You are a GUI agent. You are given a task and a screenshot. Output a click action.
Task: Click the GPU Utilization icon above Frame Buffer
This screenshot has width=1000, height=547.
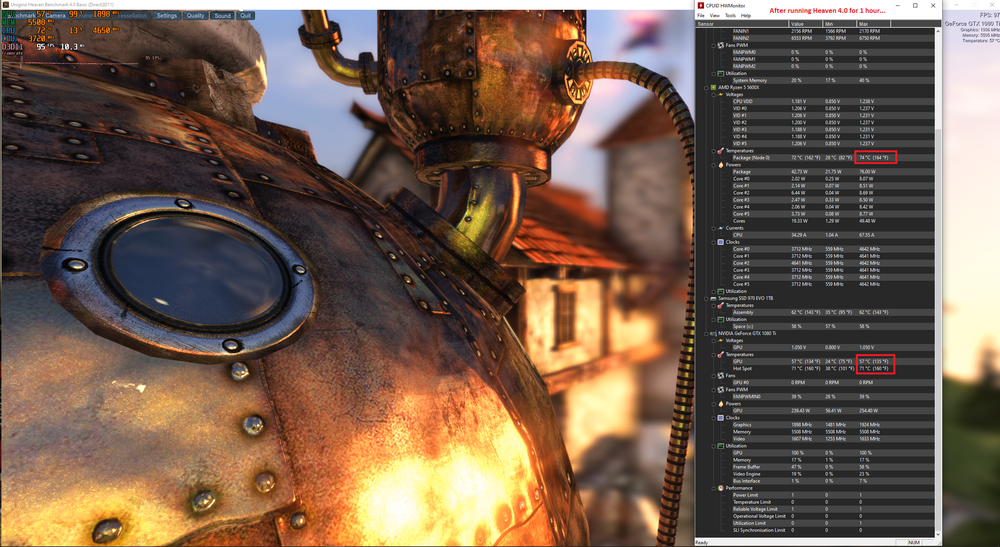(x=721, y=446)
